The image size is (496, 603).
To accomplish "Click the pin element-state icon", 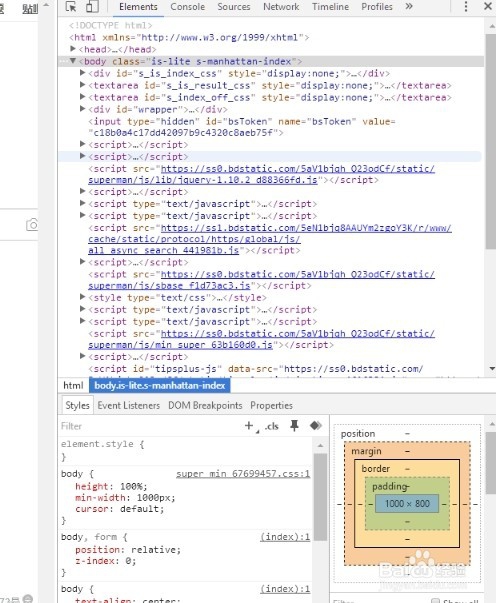I will click(x=294, y=426).
